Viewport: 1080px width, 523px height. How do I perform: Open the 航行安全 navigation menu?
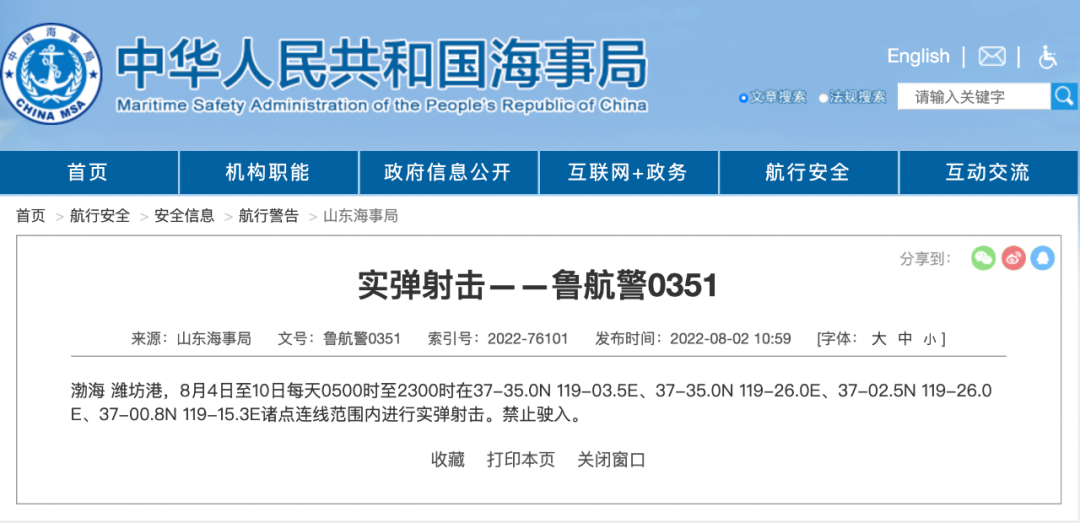click(807, 173)
